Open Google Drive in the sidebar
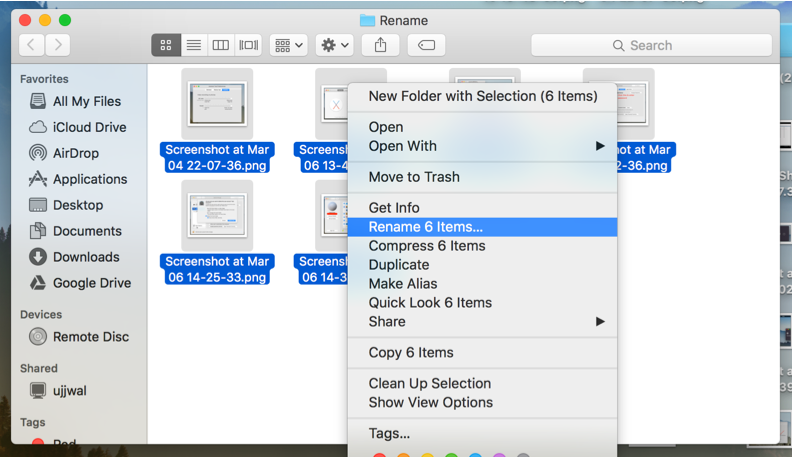Image resolution: width=793 pixels, height=457 pixels. coord(80,283)
